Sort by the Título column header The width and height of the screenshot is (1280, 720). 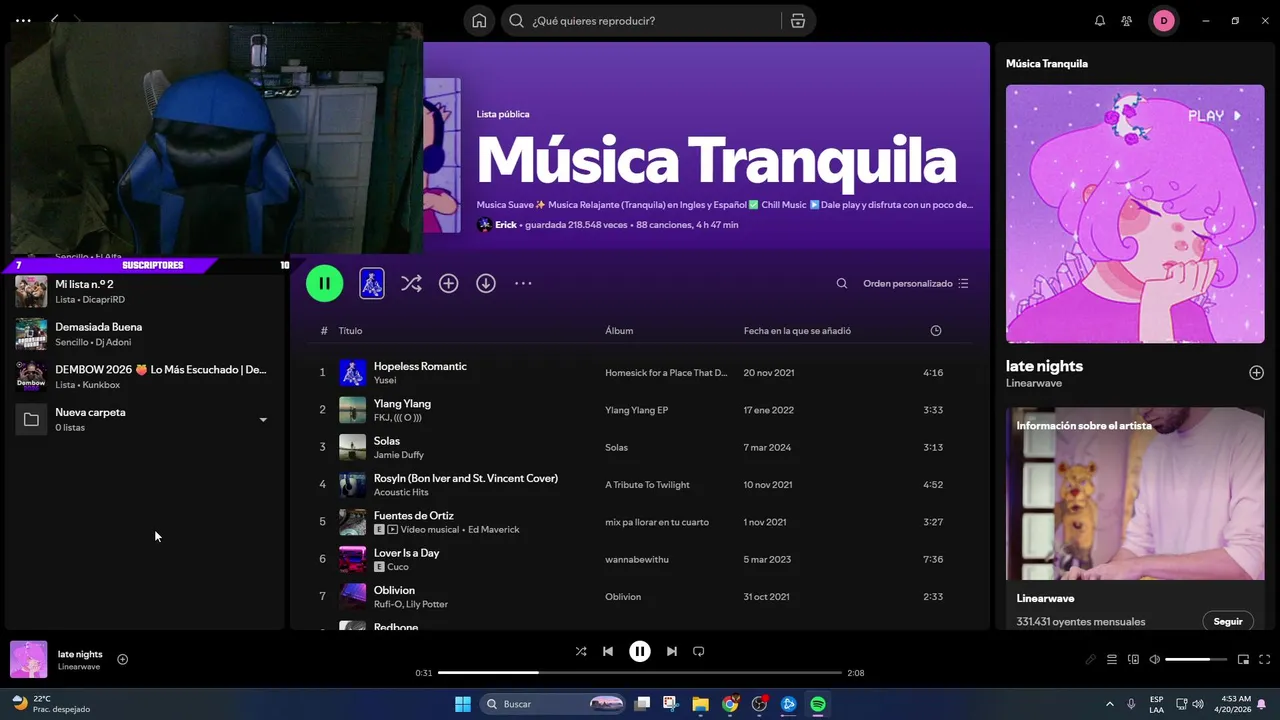click(350, 331)
